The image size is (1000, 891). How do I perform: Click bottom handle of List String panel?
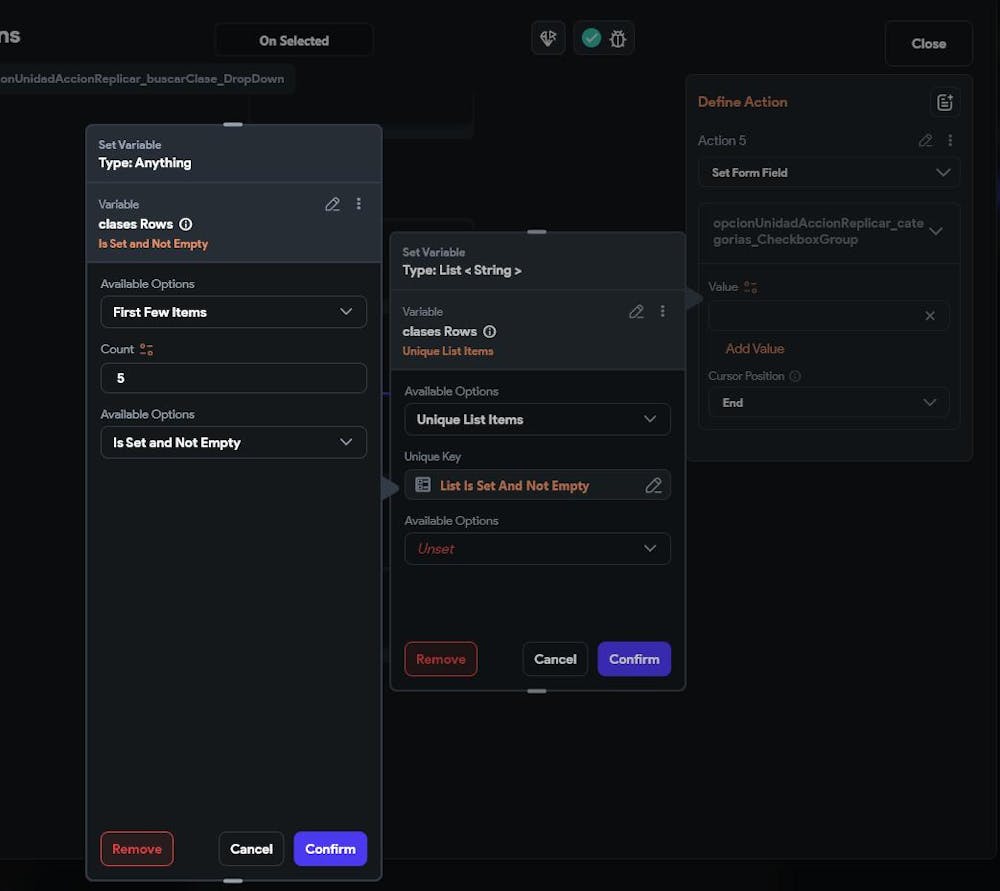click(537, 691)
